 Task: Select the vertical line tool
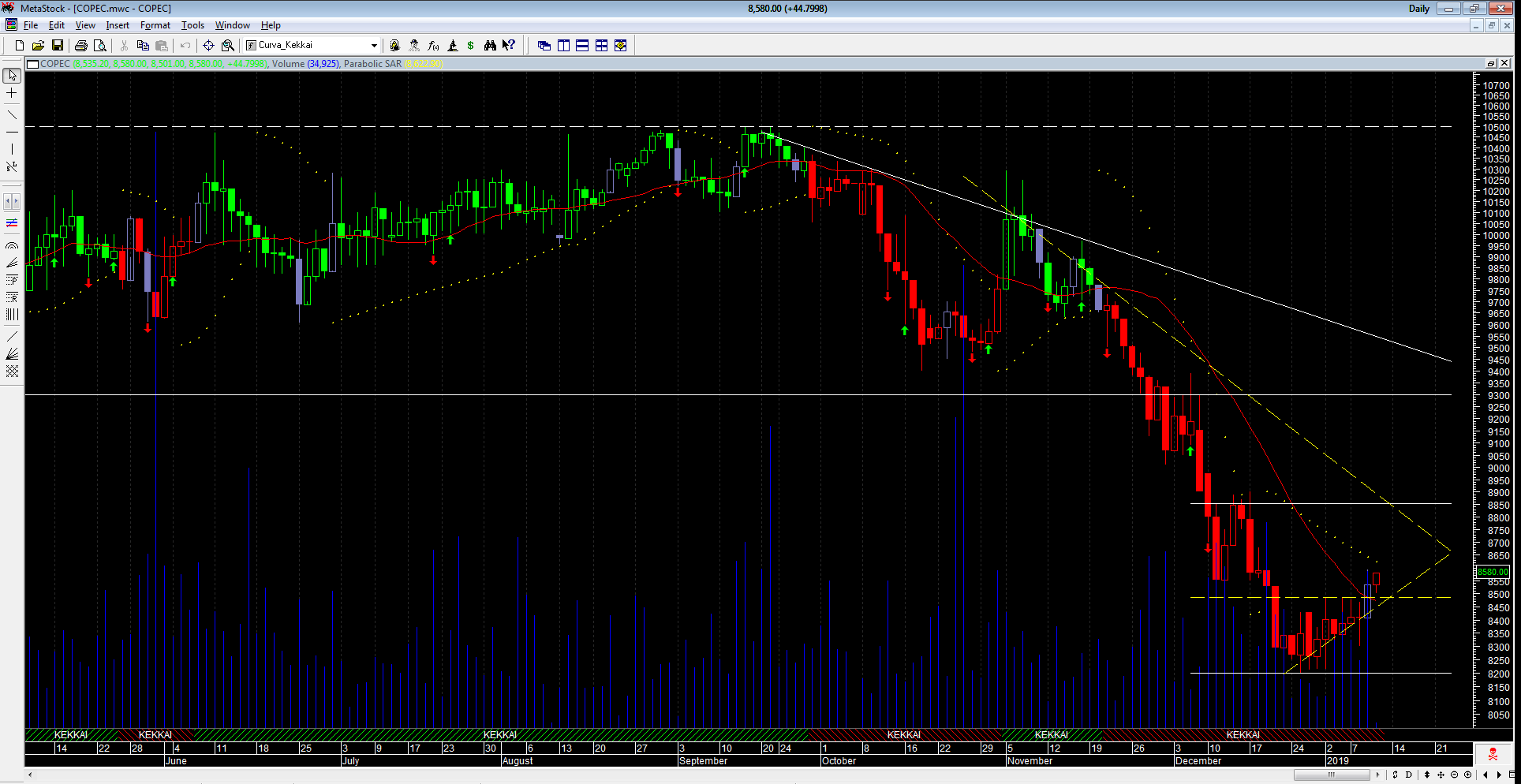tap(12, 149)
